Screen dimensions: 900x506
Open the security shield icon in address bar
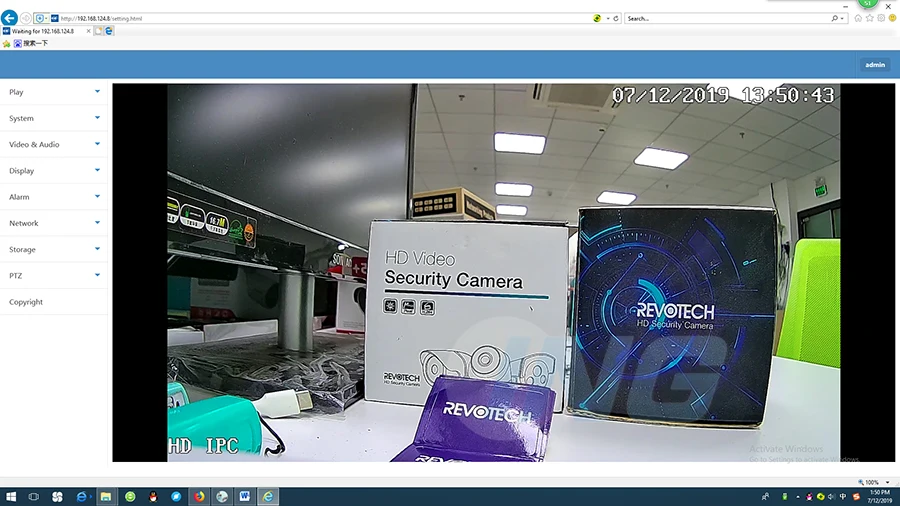40,18
